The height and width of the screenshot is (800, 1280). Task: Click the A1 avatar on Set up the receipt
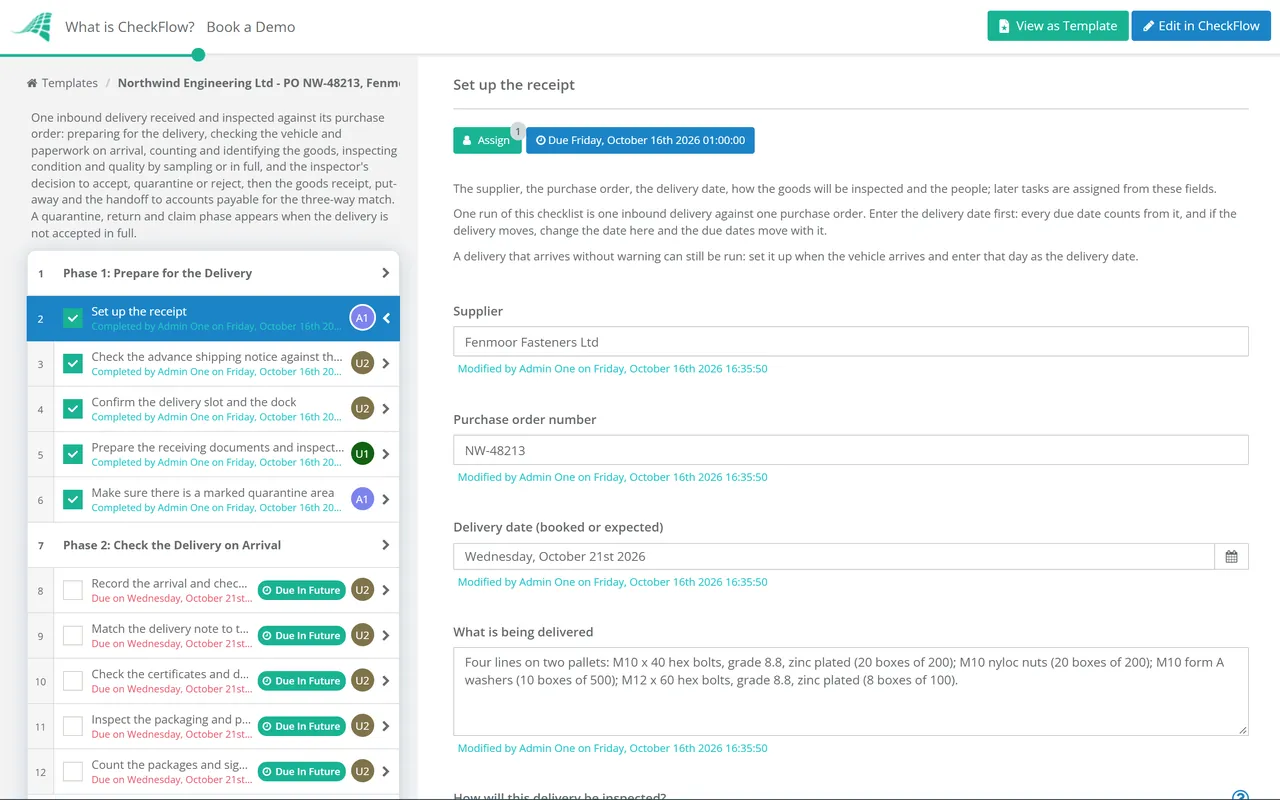click(362, 318)
